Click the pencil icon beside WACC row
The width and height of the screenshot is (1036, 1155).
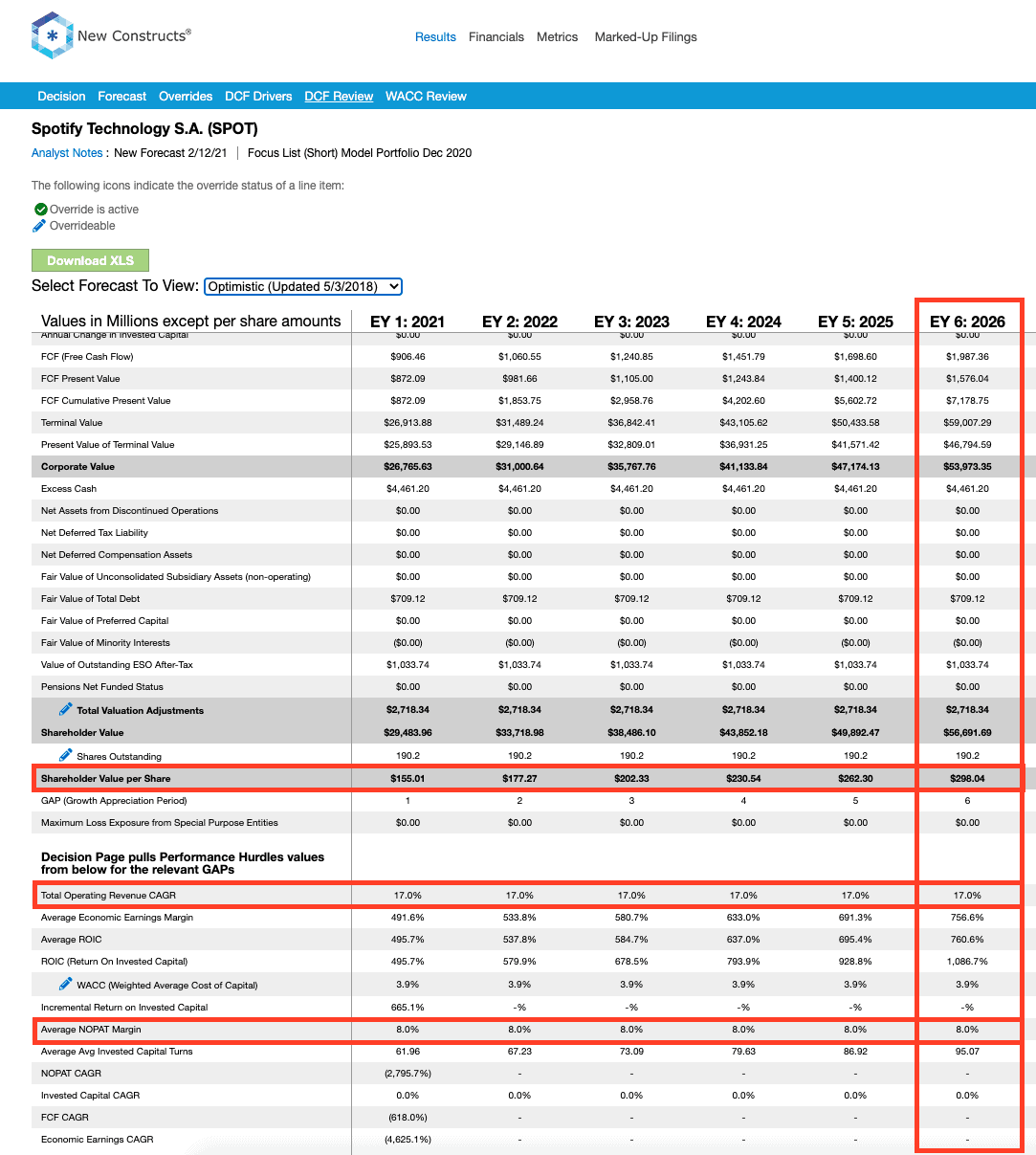[65, 984]
